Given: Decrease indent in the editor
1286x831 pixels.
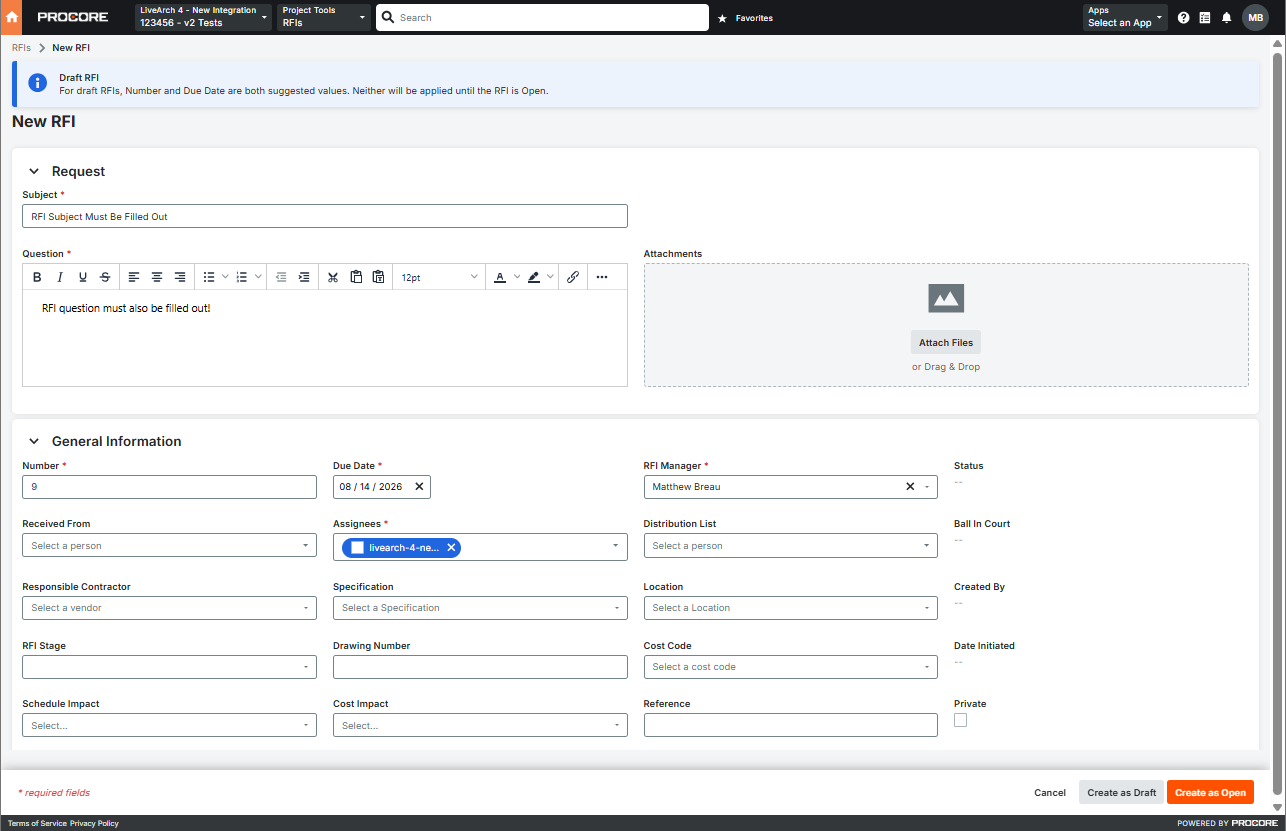Looking at the screenshot, I should pos(281,277).
